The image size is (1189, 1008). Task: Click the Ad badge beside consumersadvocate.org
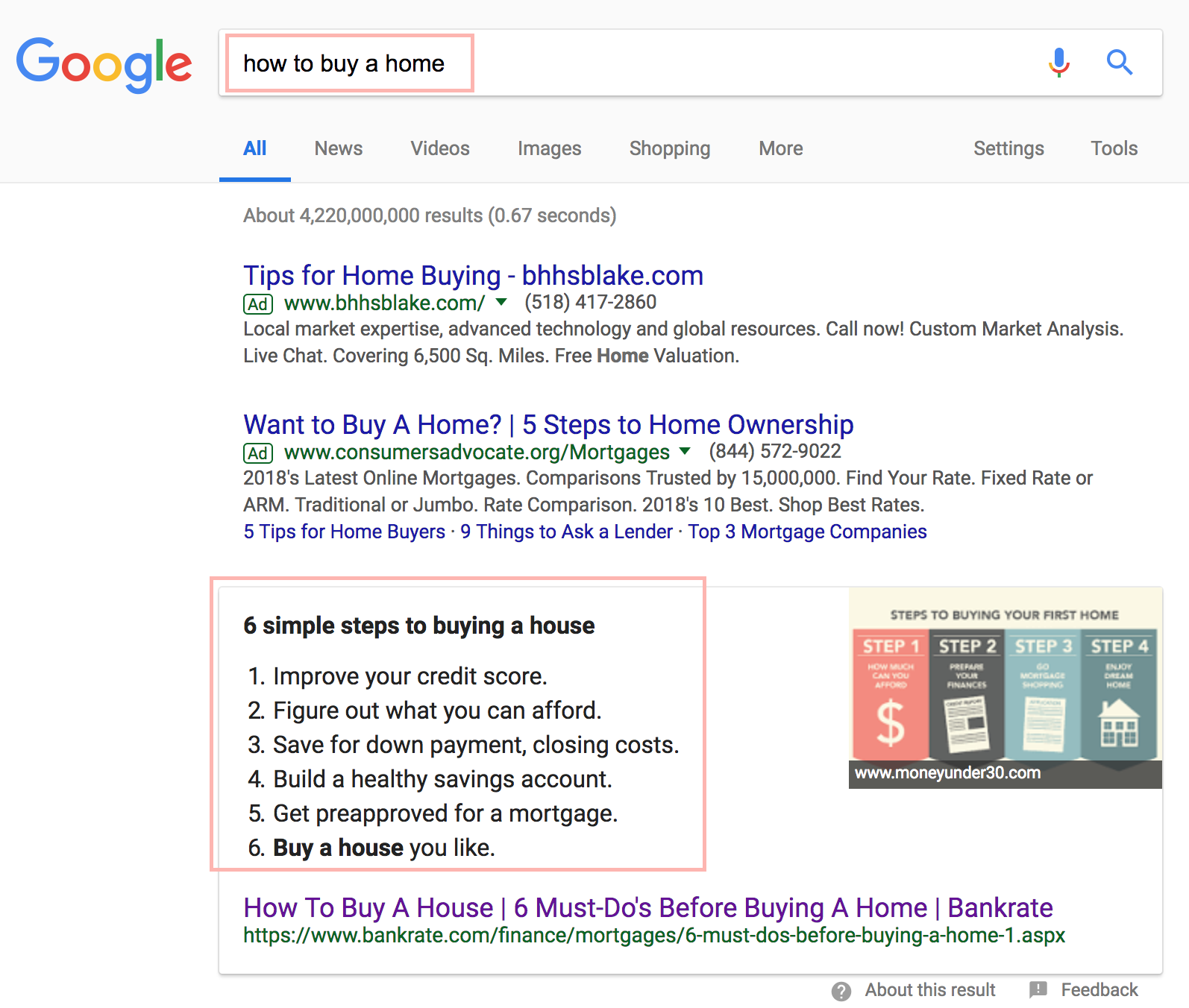pos(258,453)
